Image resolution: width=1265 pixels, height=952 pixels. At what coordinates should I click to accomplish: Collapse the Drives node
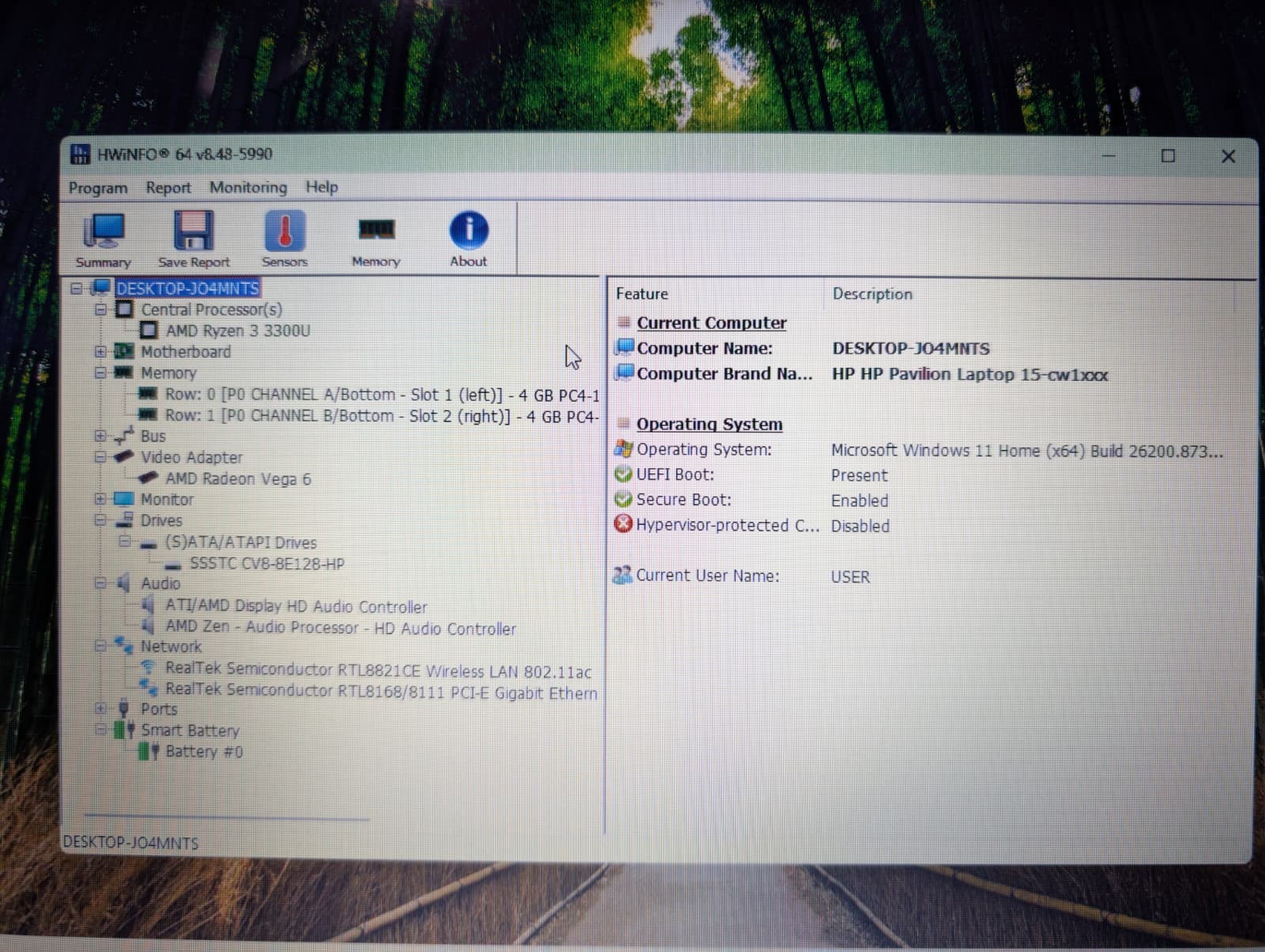point(100,519)
